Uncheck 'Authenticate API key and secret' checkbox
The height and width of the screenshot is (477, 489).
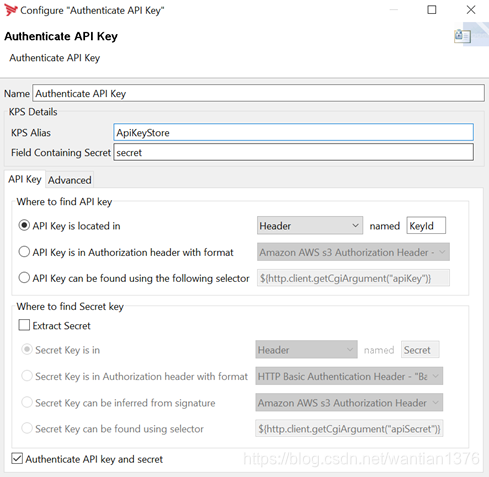17,458
